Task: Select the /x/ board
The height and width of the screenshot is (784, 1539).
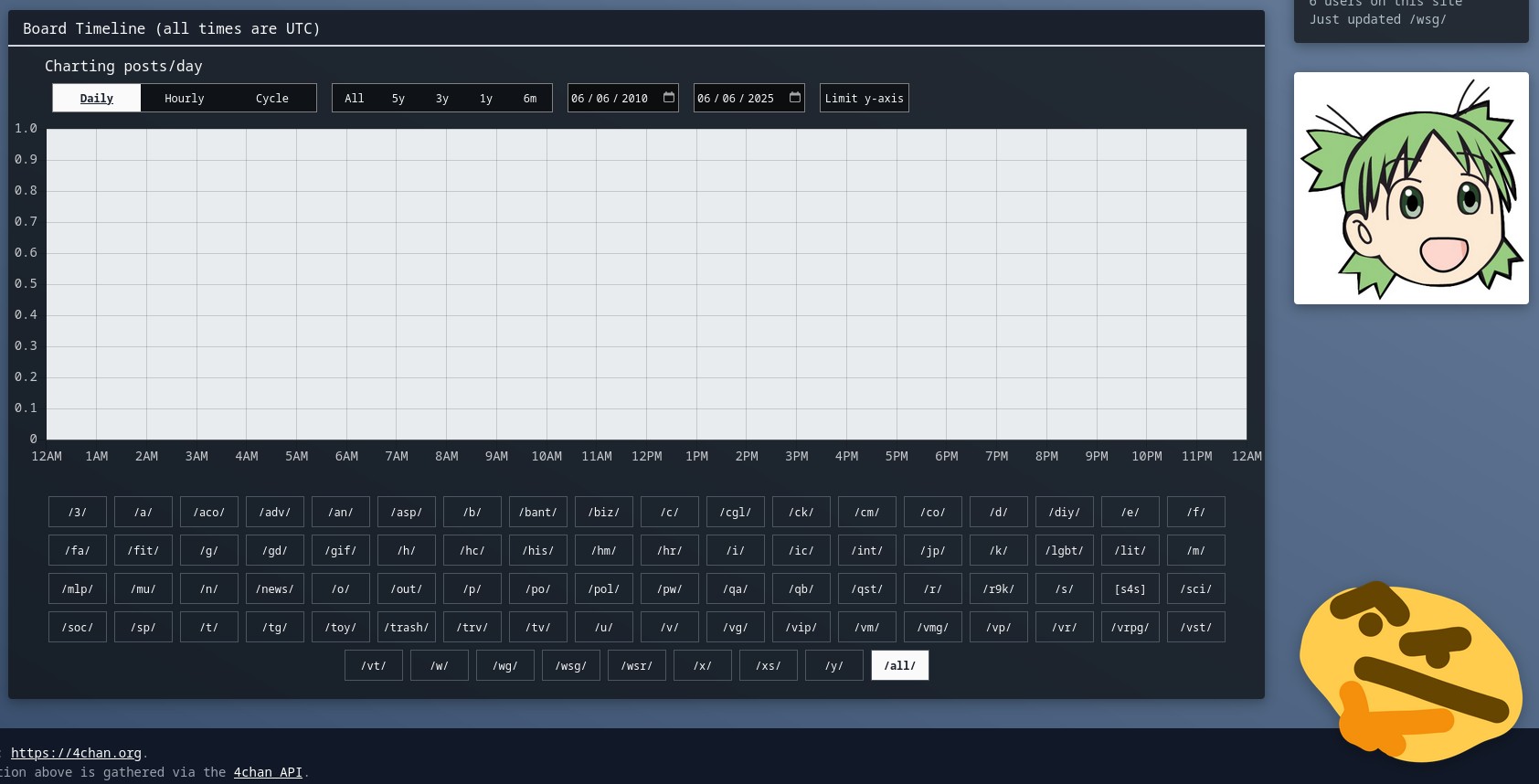Action: [703, 665]
